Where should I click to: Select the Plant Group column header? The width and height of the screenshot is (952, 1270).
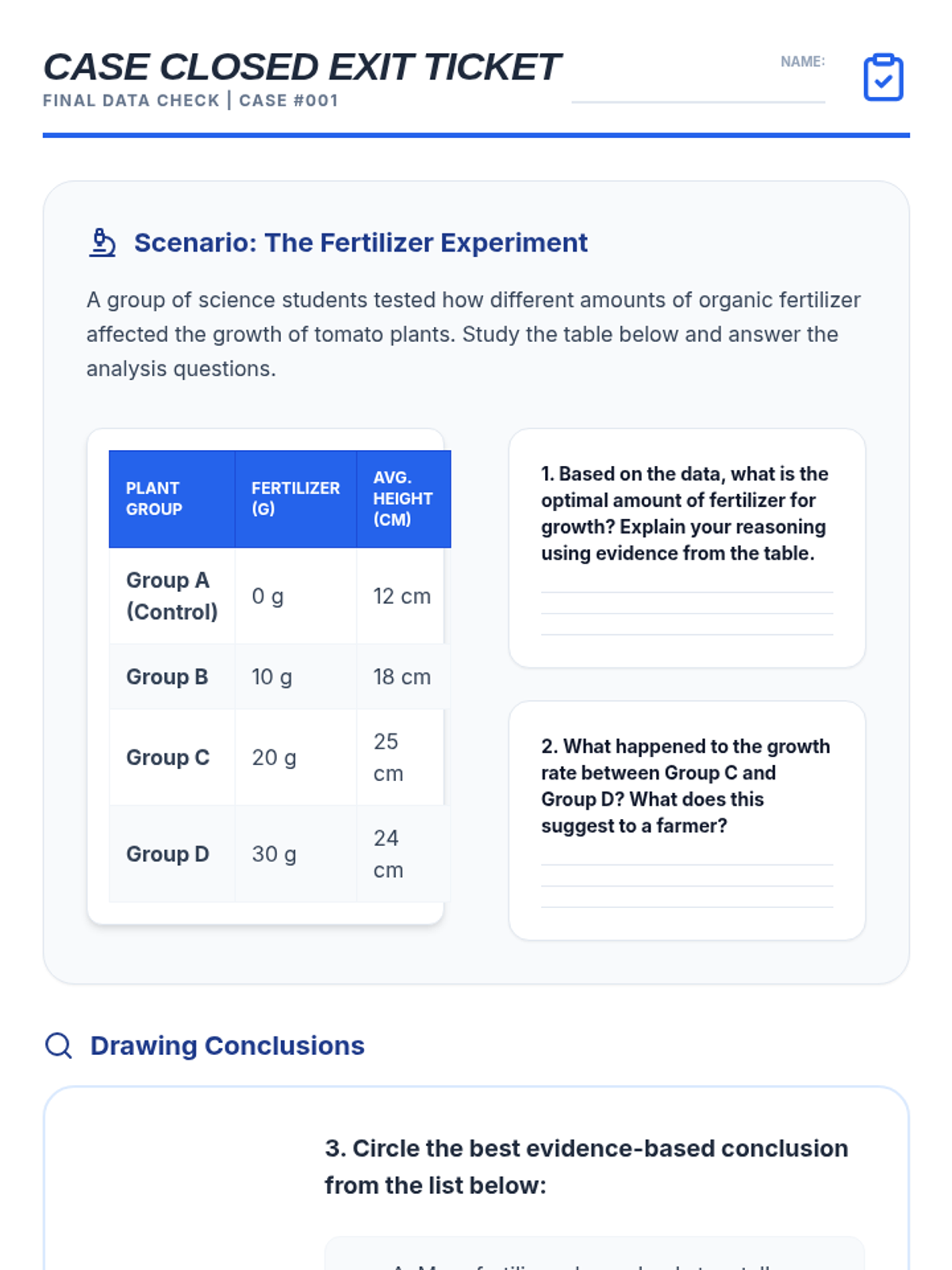[172, 498]
